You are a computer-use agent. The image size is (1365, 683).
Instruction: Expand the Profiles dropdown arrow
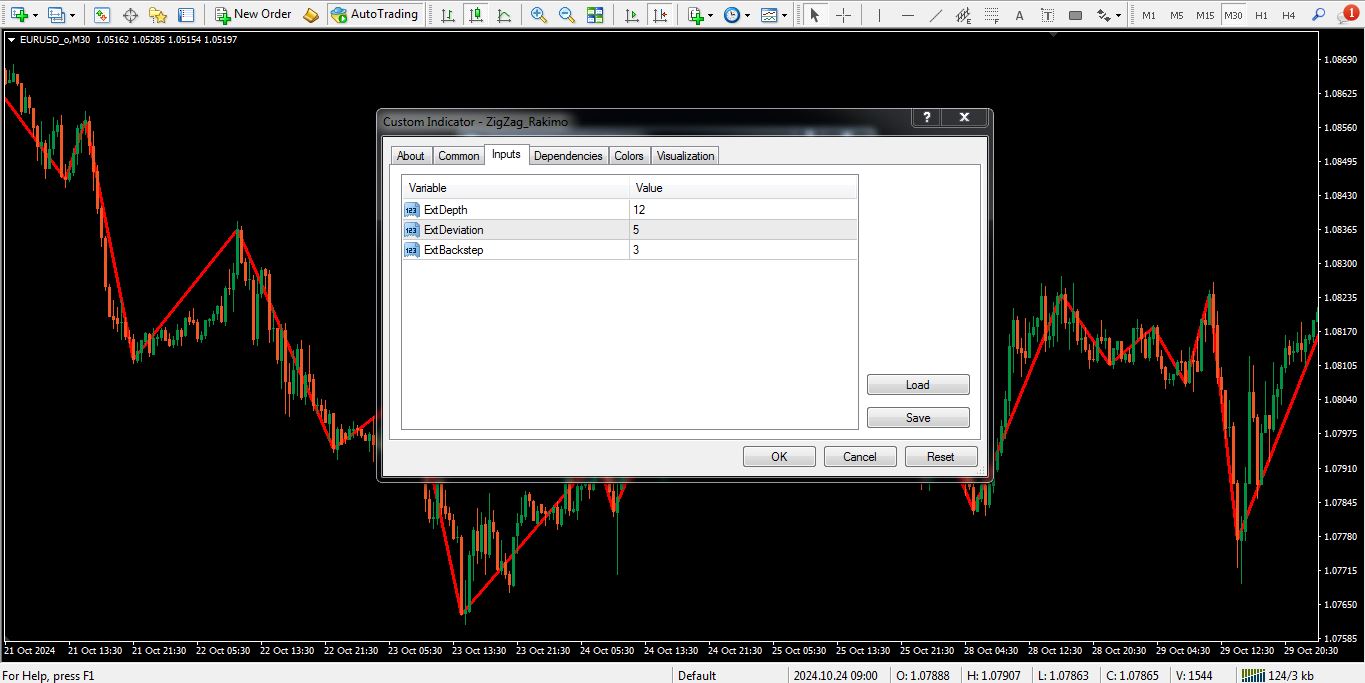point(72,15)
